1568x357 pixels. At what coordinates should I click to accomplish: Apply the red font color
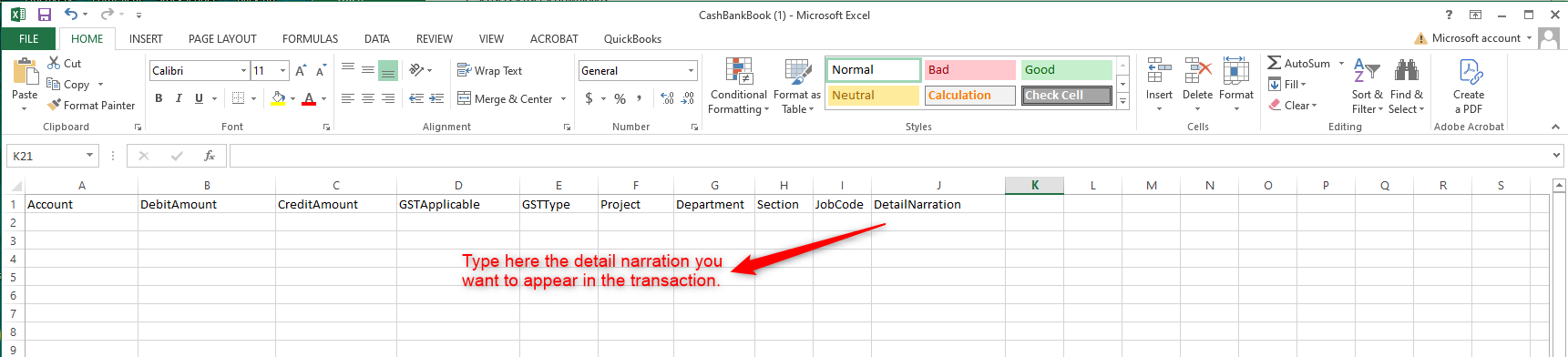[309, 98]
